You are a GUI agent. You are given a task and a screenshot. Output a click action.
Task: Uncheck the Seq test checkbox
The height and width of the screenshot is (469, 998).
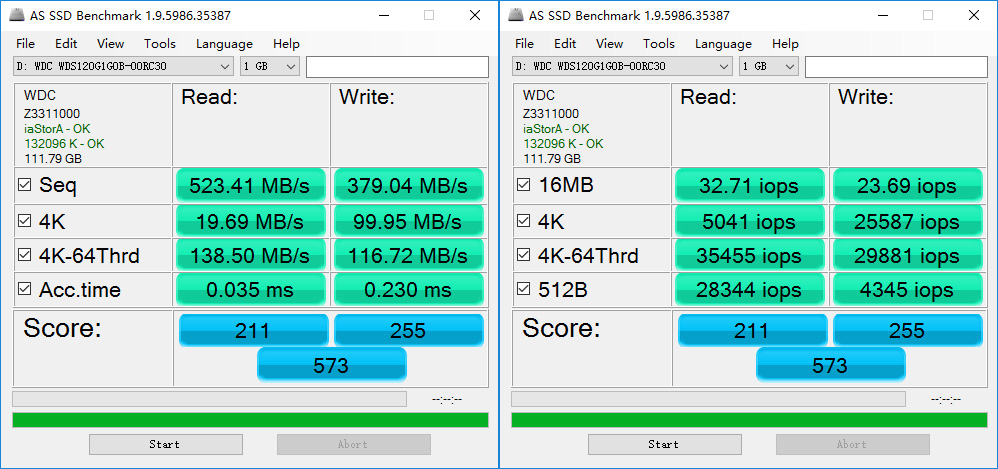point(24,185)
